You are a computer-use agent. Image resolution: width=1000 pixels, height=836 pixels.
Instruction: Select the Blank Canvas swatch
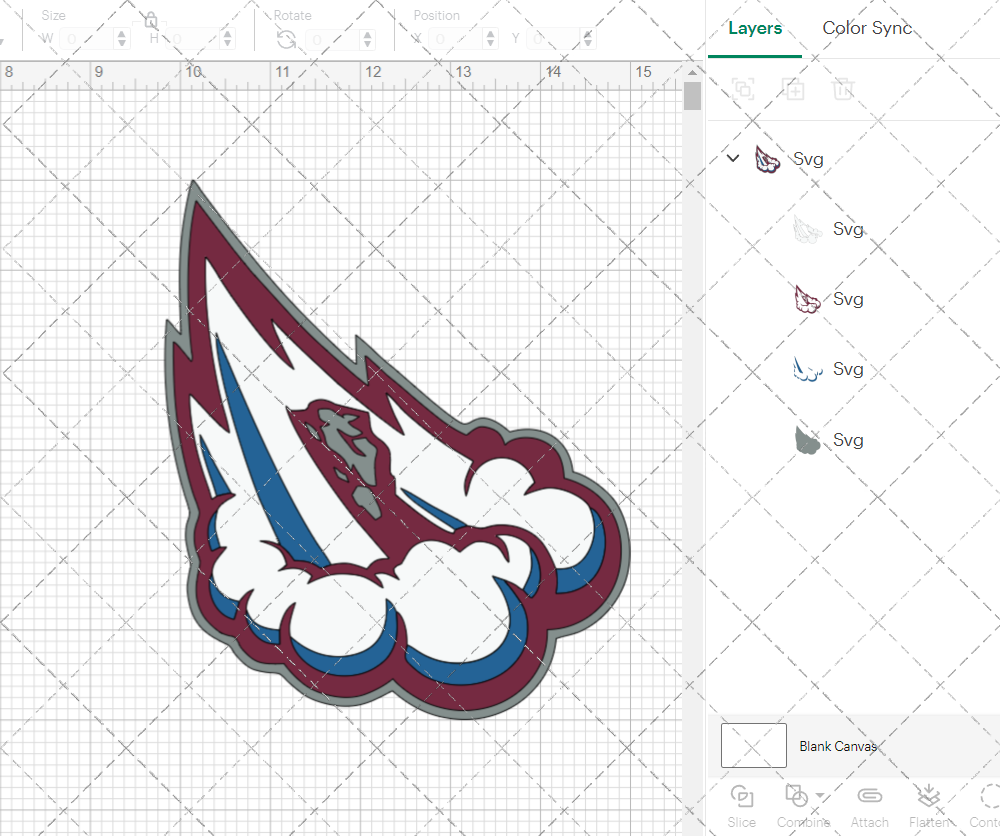click(753, 745)
